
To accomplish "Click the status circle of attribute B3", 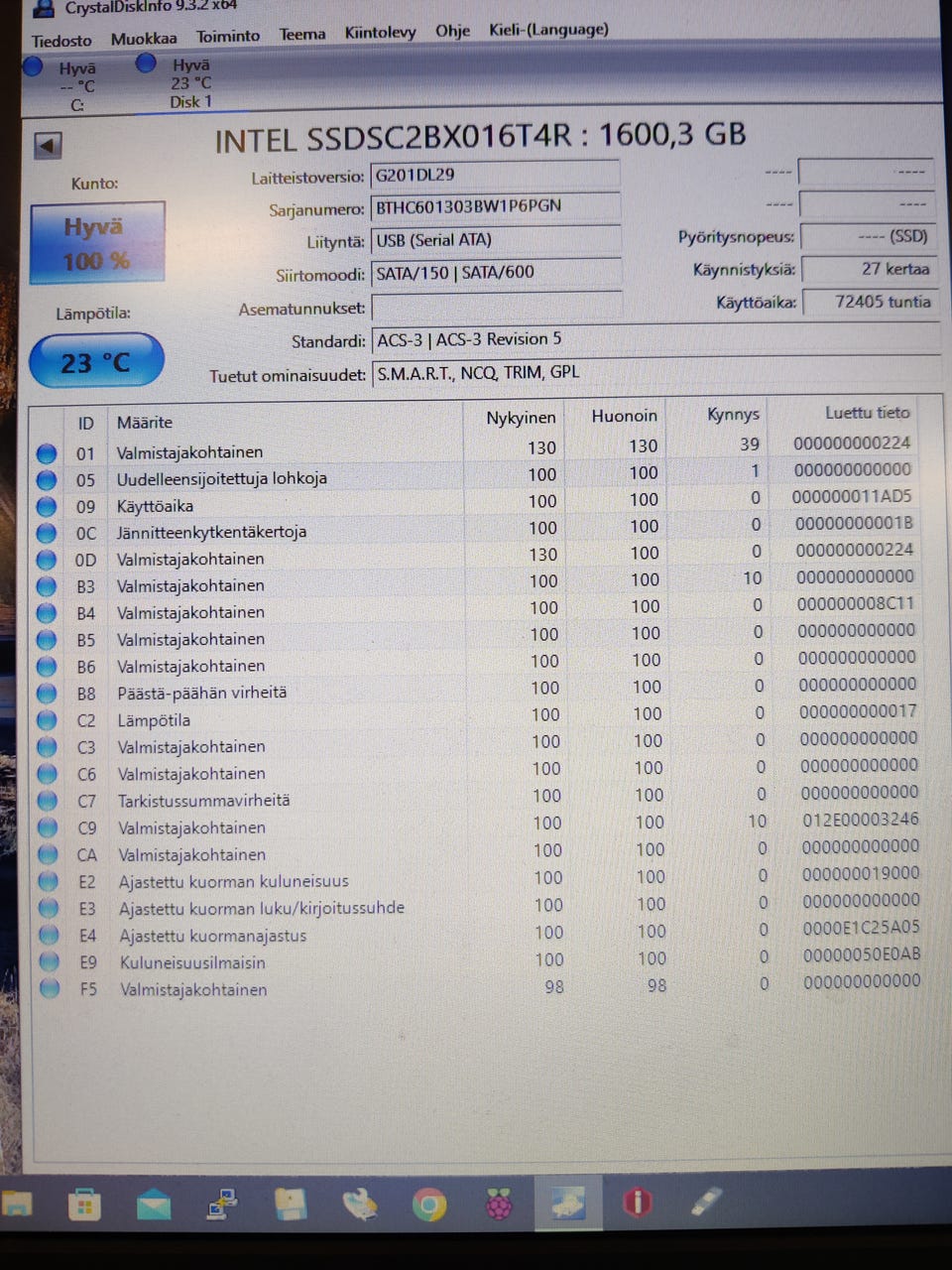I will (x=46, y=587).
